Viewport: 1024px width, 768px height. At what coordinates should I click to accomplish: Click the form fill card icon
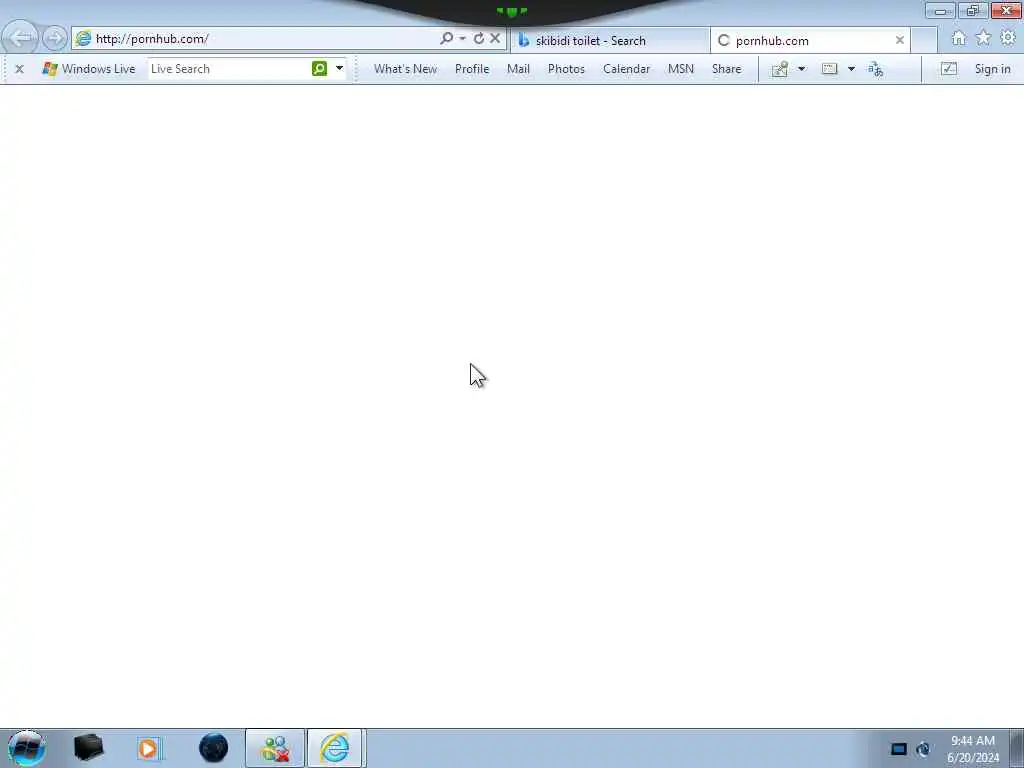point(829,69)
